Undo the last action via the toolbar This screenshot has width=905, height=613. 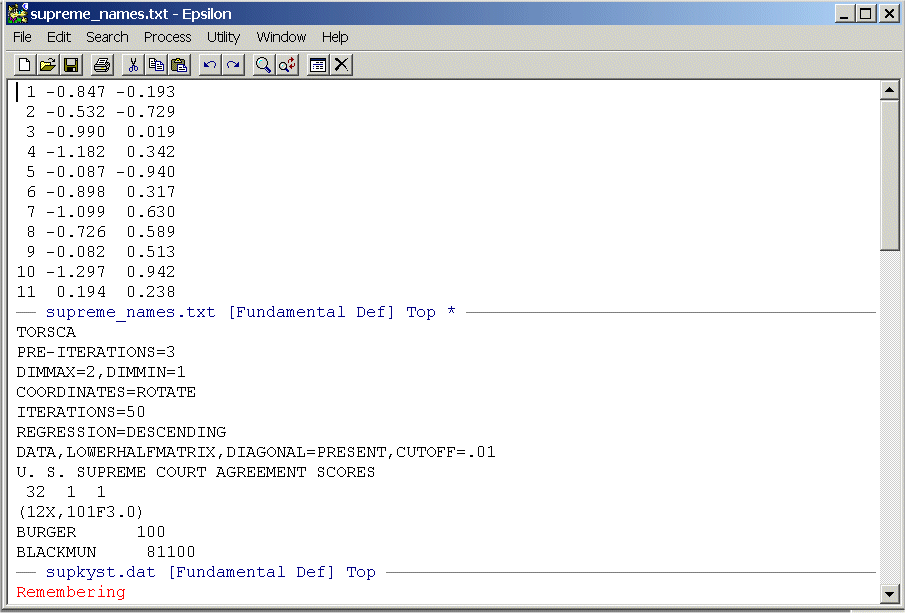point(209,65)
